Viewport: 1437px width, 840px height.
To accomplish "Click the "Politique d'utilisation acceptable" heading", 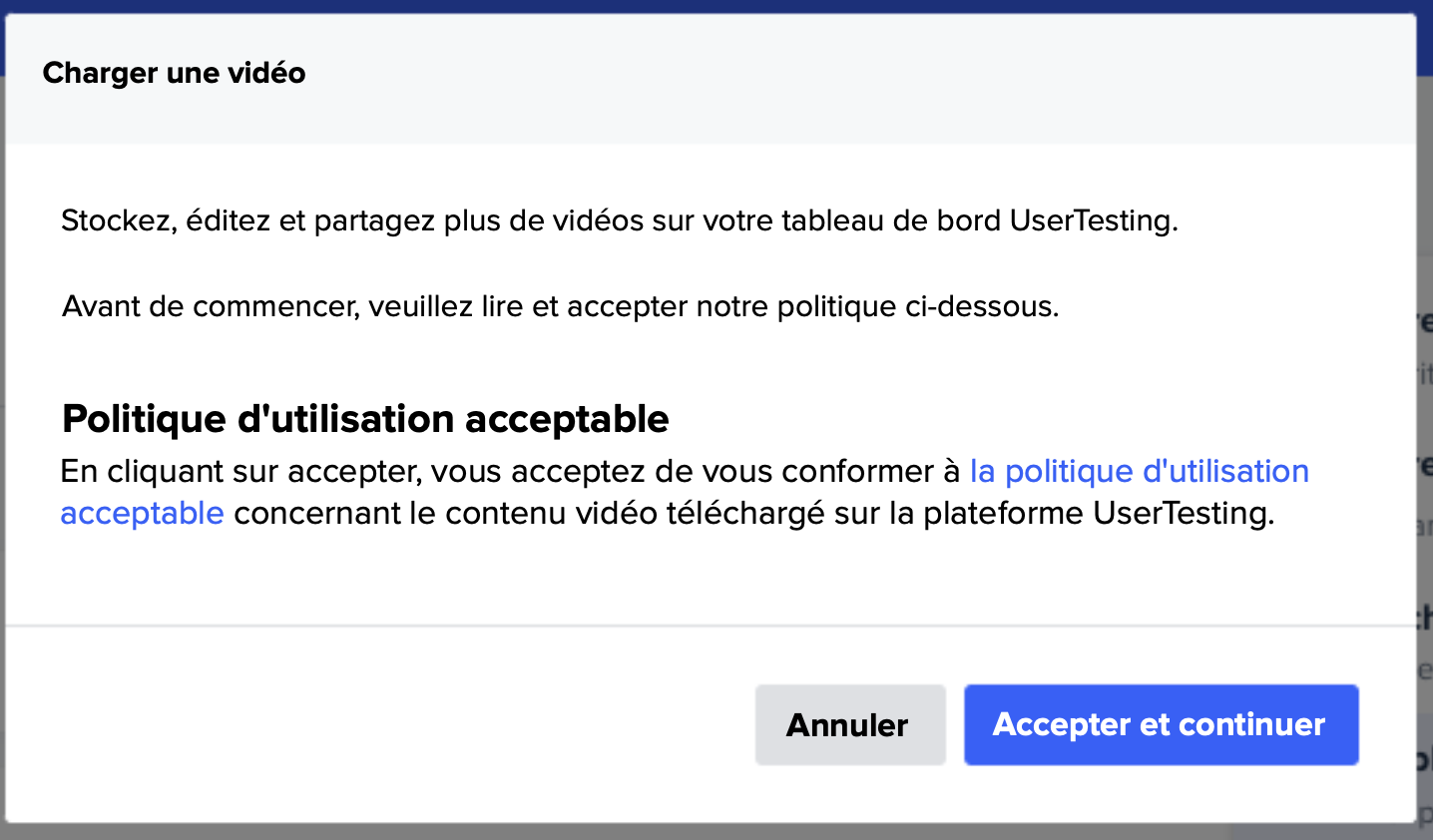I will point(365,419).
